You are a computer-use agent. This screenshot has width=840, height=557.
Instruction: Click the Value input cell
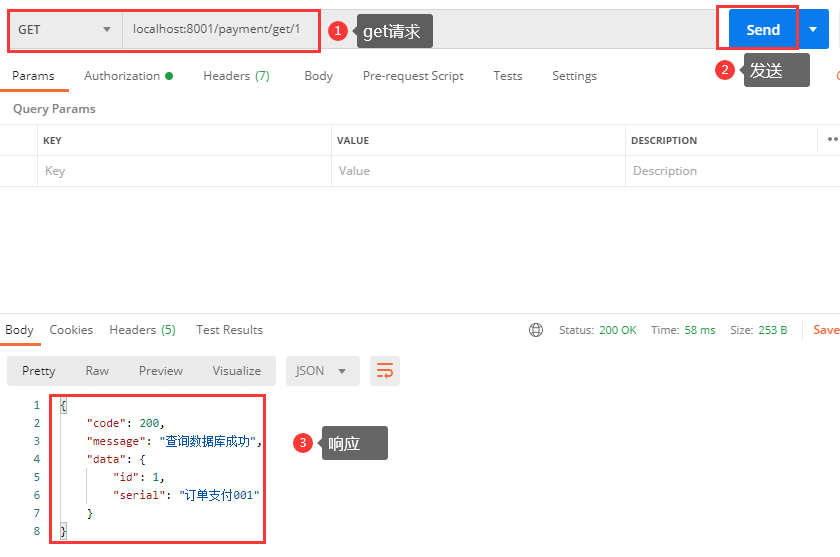478,171
